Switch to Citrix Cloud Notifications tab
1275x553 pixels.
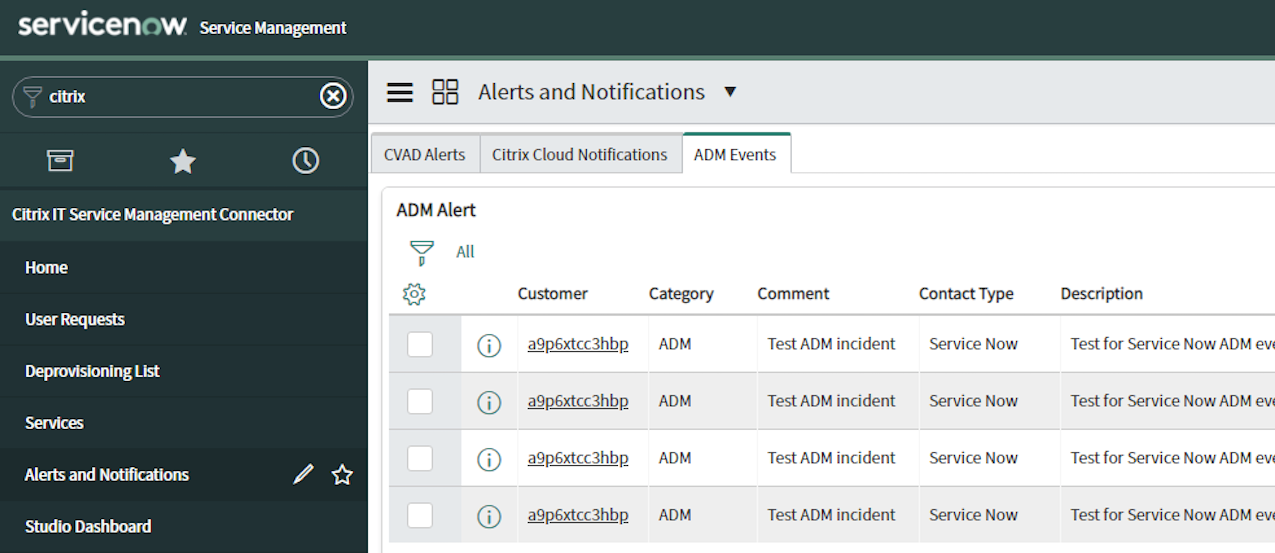(580, 155)
